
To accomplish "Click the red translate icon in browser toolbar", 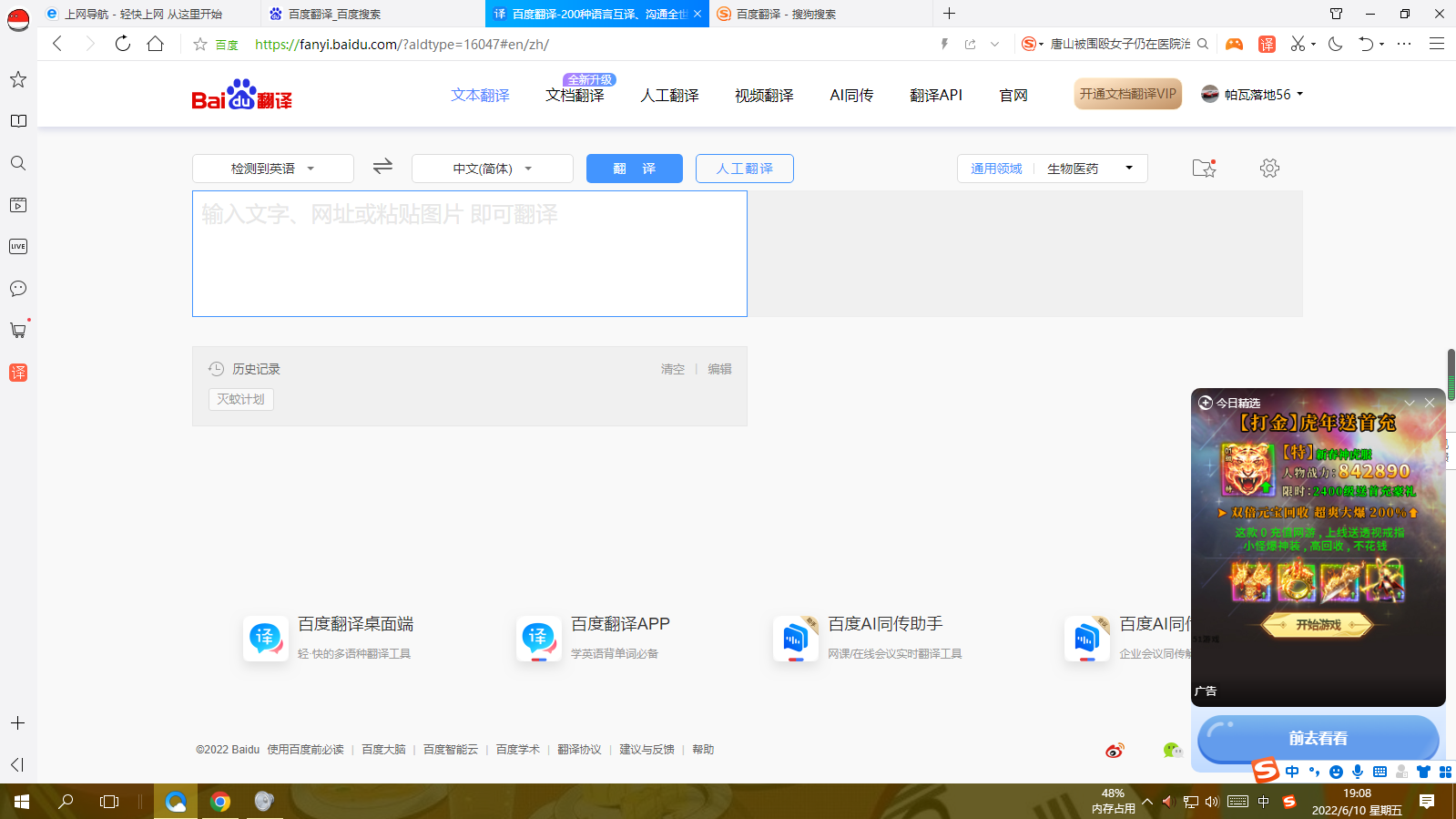I will click(x=1267, y=44).
